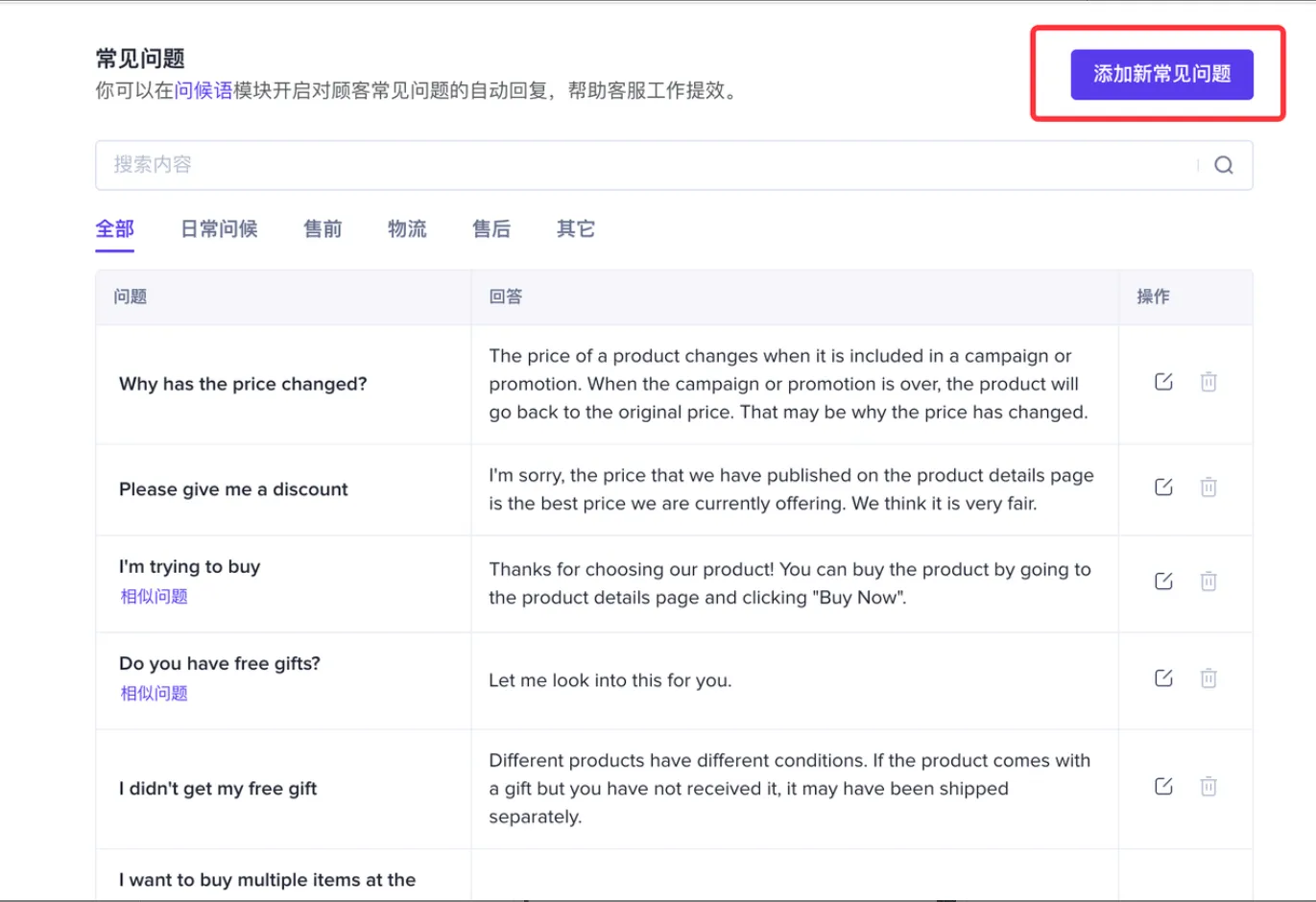Click the answer starting 'I'm sorry, the price'
This screenshot has height=902, width=1316.
pyautogui.click(x=791, y=489)
